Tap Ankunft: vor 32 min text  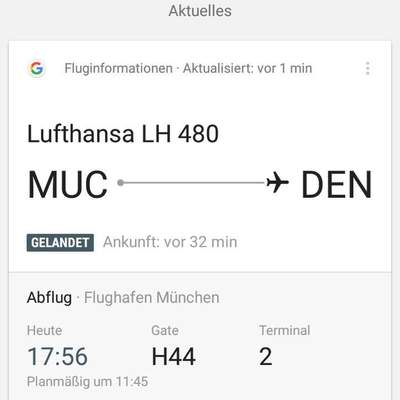tap(170, 242)
